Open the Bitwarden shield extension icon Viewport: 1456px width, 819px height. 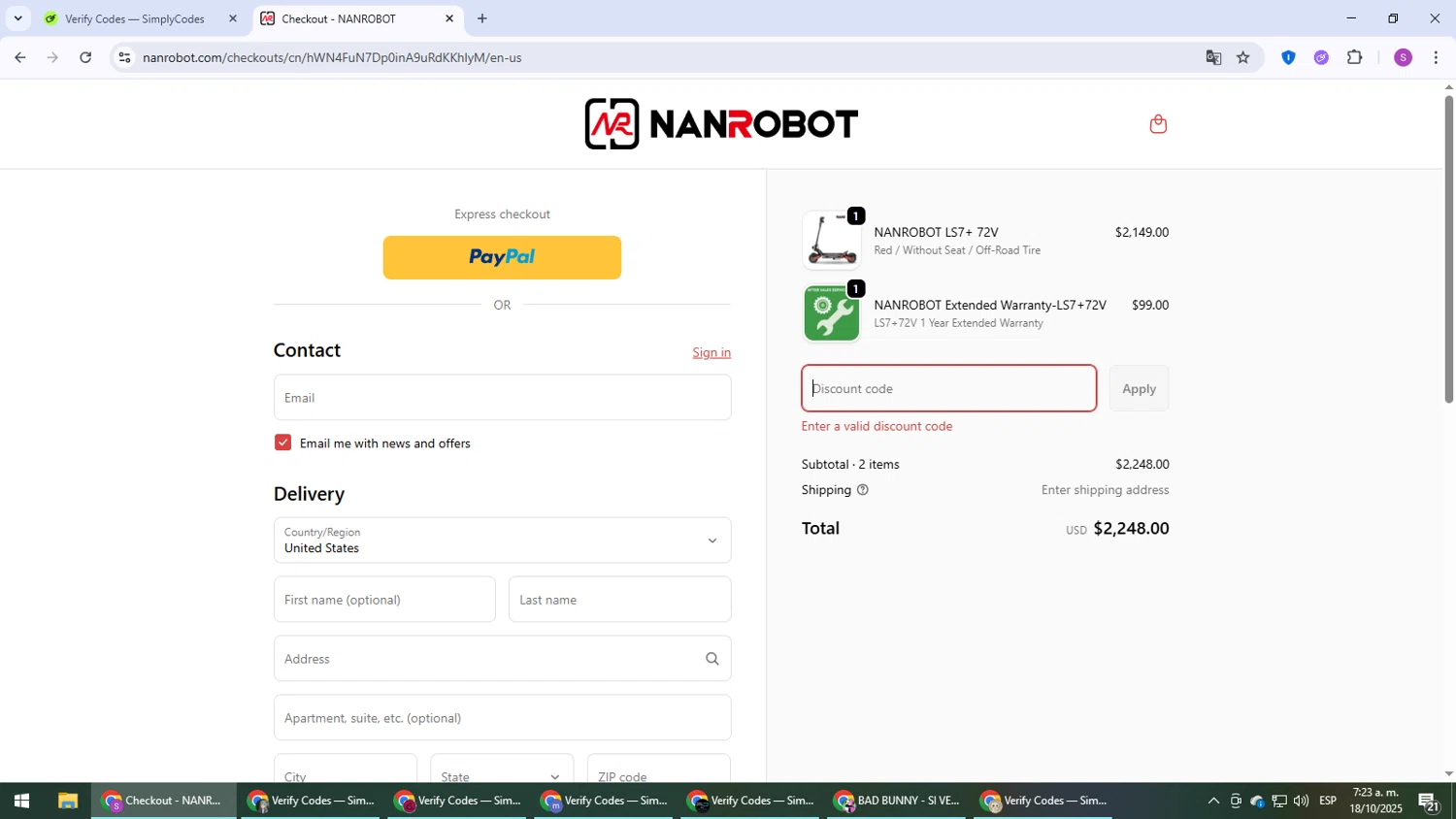coord(1288,57)
